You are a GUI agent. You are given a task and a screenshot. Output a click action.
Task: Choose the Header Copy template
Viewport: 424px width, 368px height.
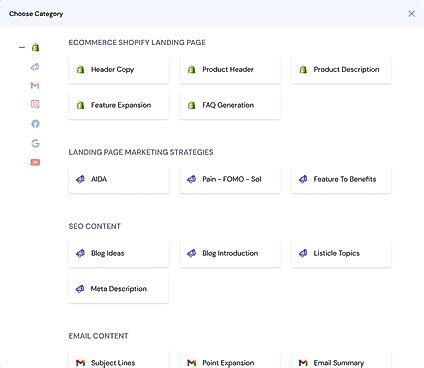point(119,69)
